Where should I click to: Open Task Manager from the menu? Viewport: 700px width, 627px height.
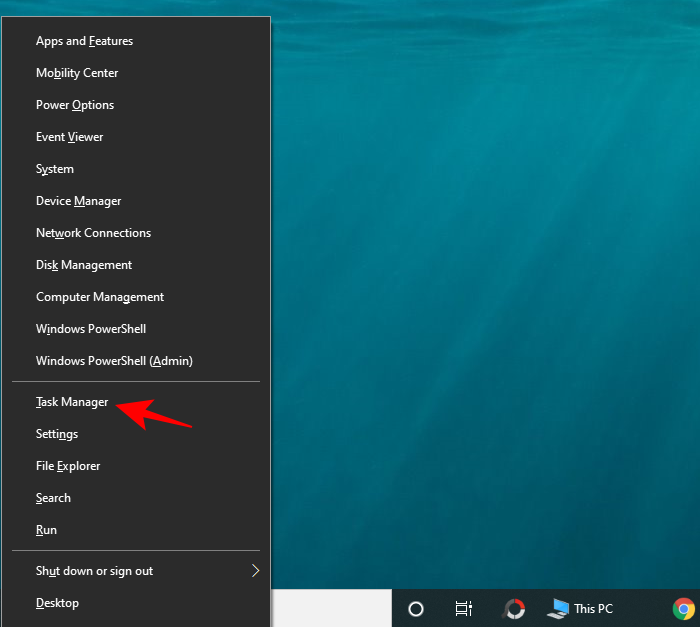pyautogui.click(x=72, y=402)
